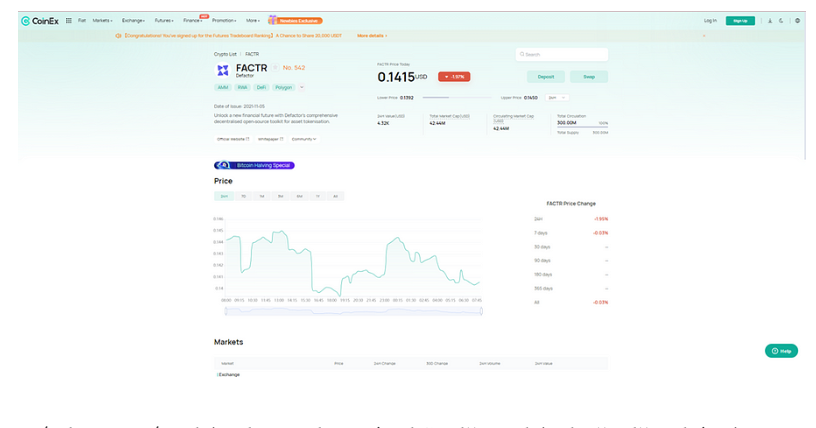This screenshot has width=816, height=428.
Task: Click the search magnifier icon
Action: click(521, 54)
